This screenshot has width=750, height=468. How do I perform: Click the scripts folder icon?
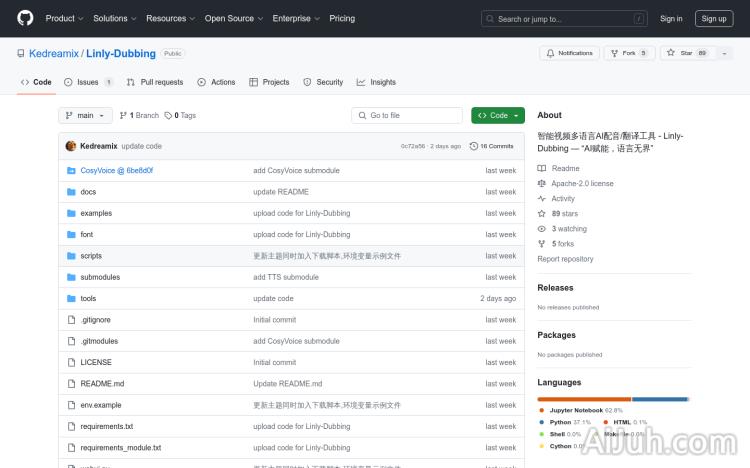pos(71,256)
